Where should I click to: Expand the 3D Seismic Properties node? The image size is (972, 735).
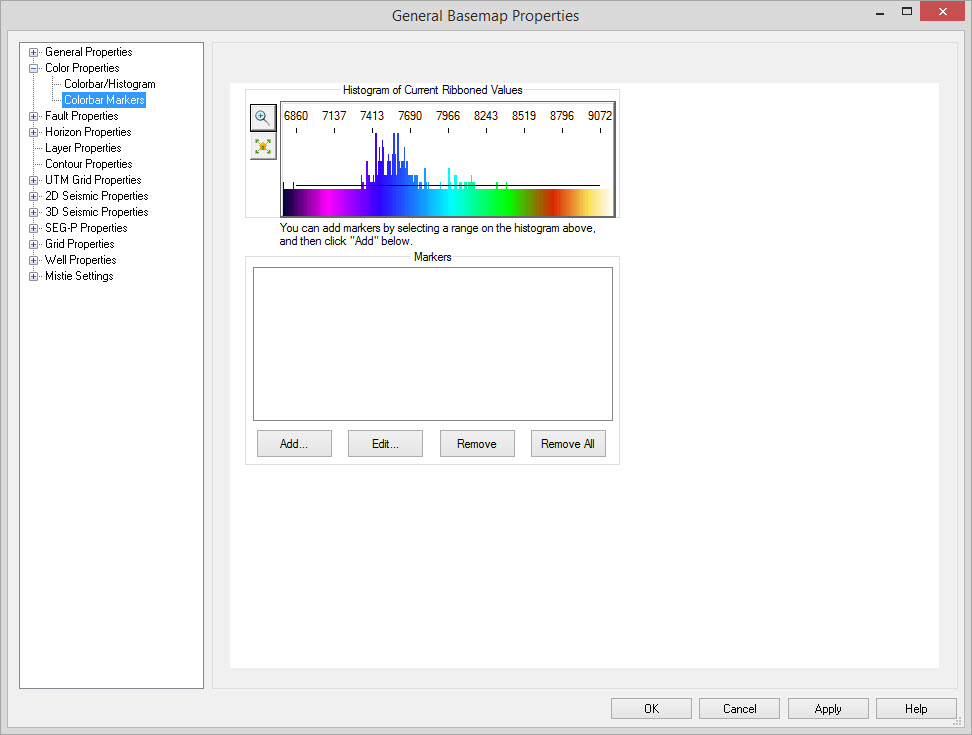pyautogui.click(x=33, y=212)
